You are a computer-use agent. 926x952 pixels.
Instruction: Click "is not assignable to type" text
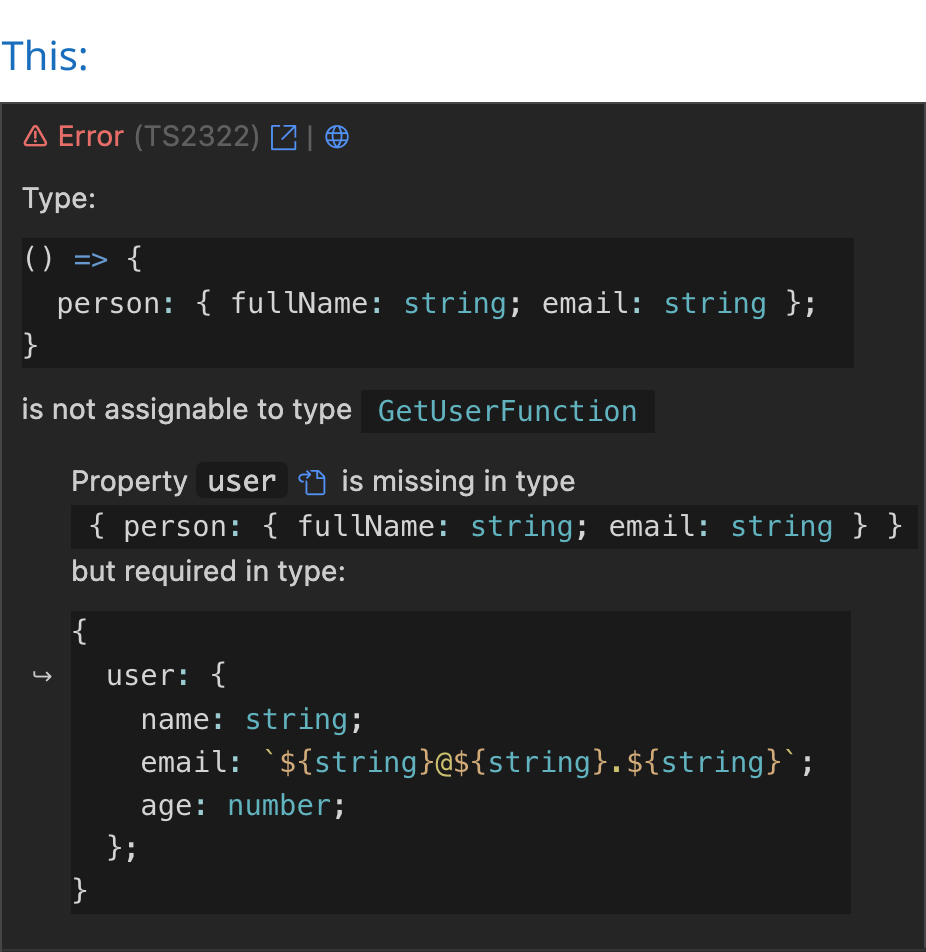(x=186, y=409)
